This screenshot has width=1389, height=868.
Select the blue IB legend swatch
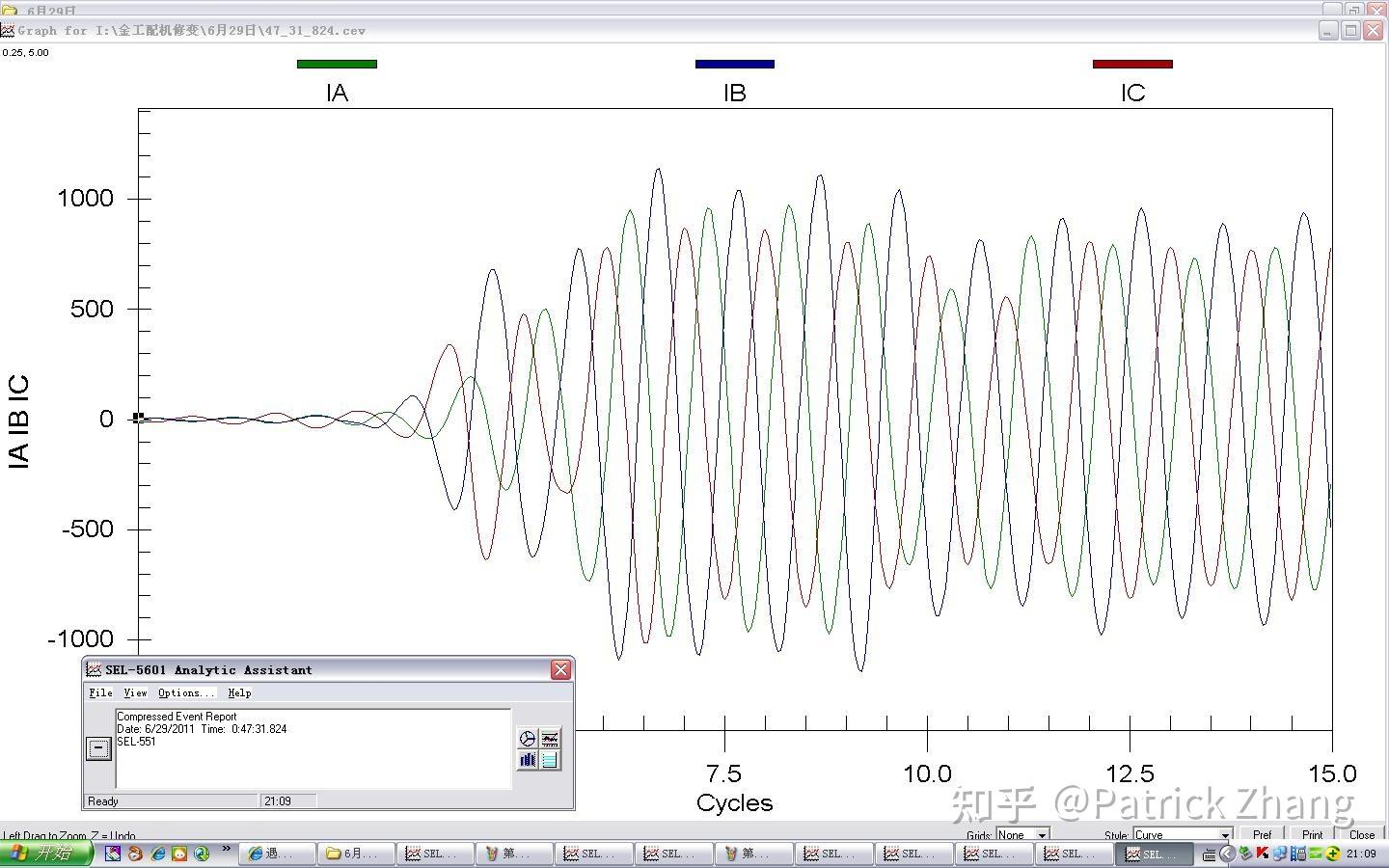735,65
